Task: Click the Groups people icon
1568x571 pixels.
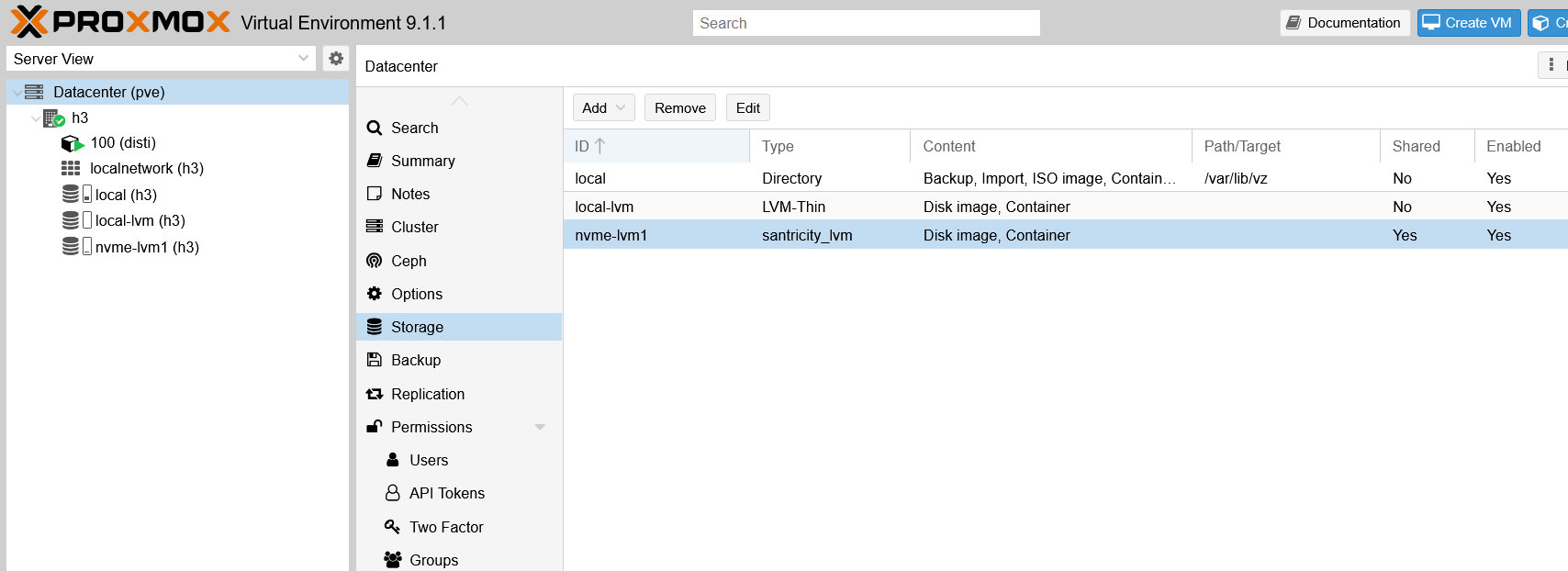Action: pos(393,560)
